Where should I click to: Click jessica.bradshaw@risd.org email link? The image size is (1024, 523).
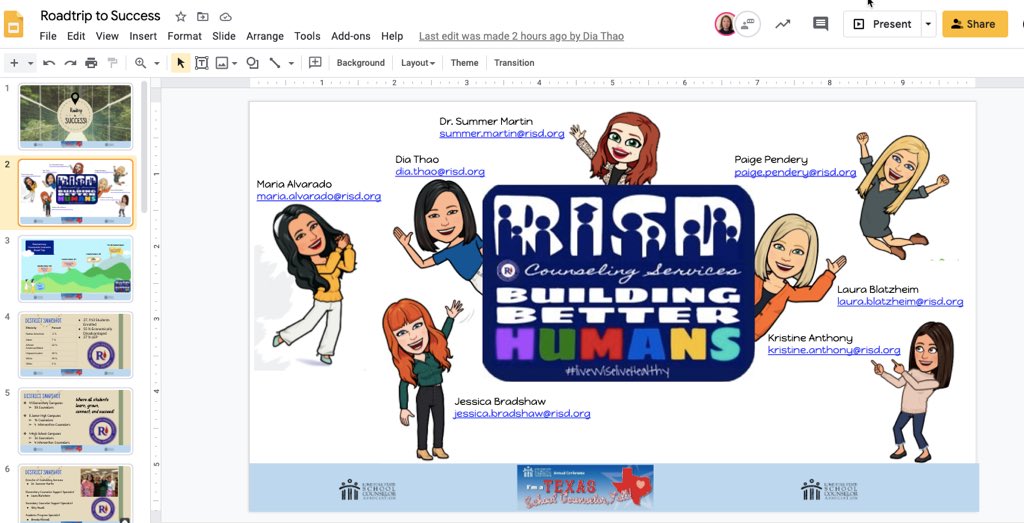[x=522, y=413]
